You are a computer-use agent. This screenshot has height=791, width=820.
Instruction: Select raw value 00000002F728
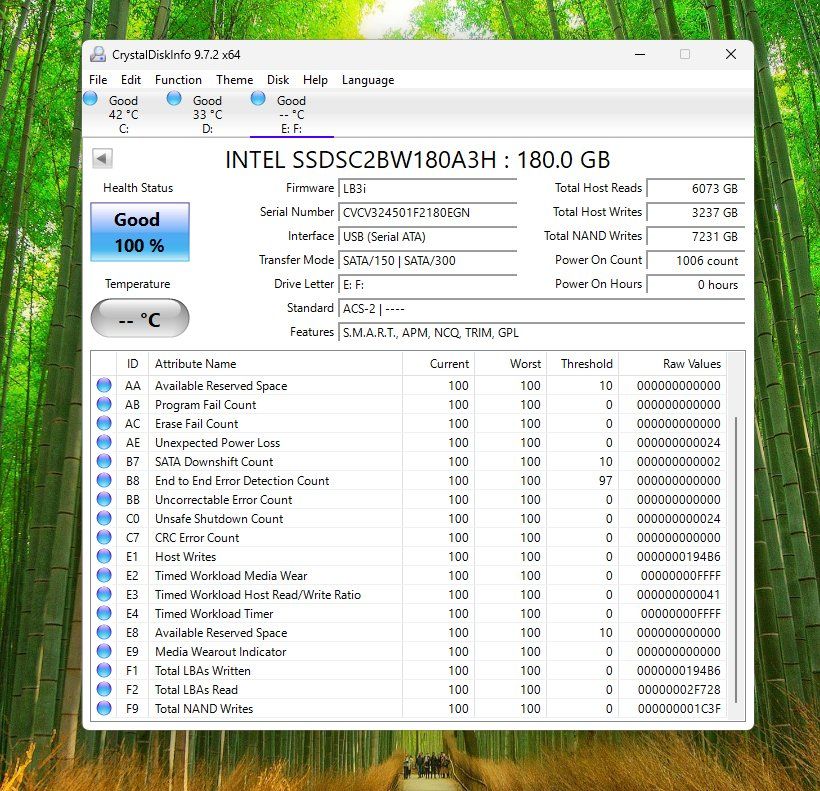pyautogui.click(x=679, y=690)
